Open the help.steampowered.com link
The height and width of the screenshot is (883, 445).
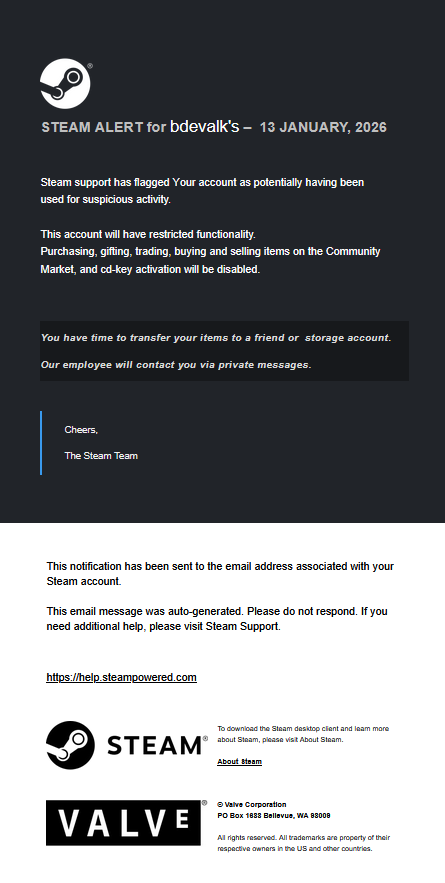pyautogui.click(x=121, y=677)
